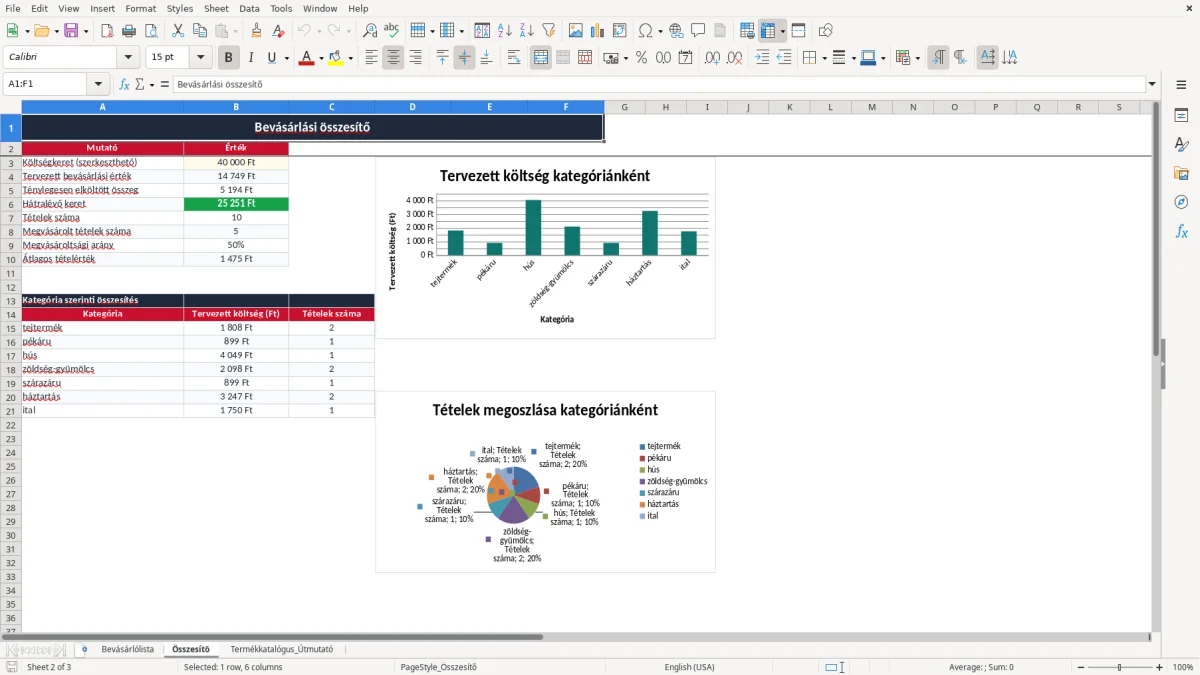Select column G header
Viewport: 1200px width, 675px height.
point(624,107)
